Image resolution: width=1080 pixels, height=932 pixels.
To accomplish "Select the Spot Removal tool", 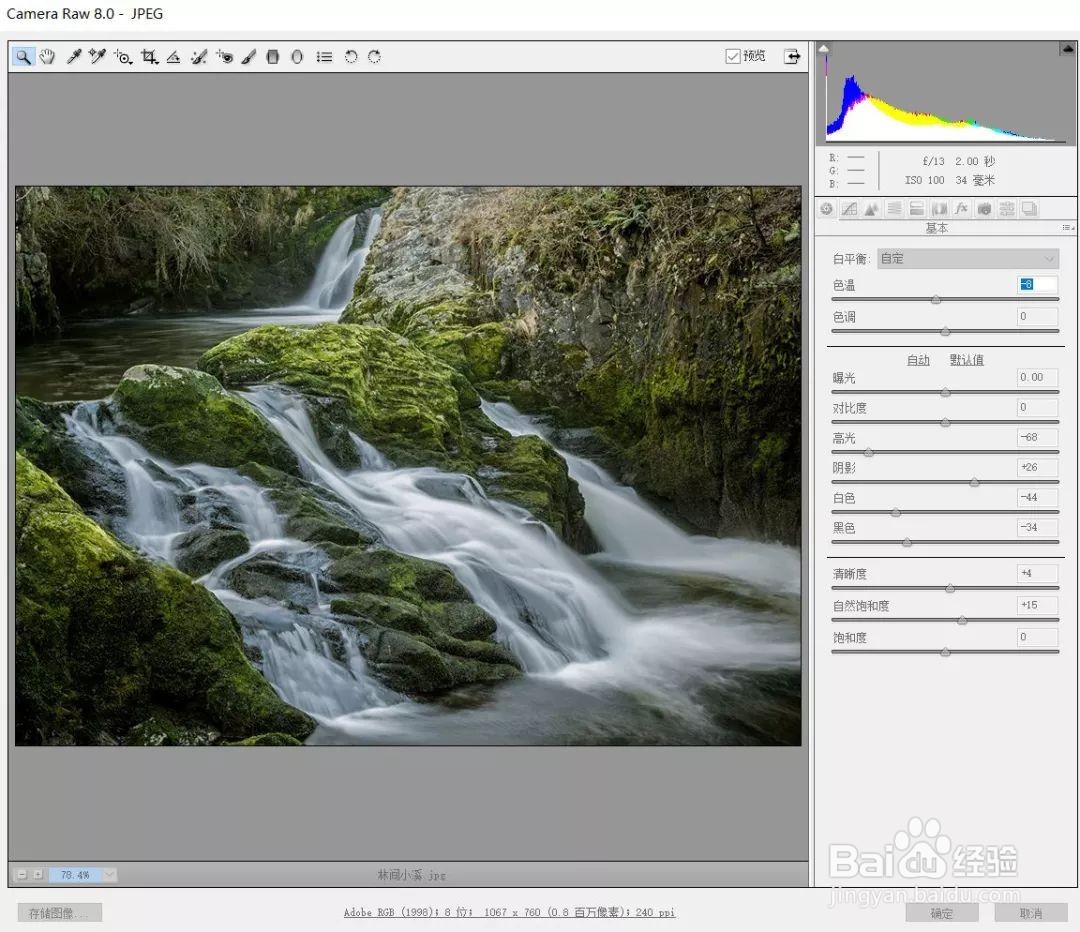I will (x=198, y=56).
